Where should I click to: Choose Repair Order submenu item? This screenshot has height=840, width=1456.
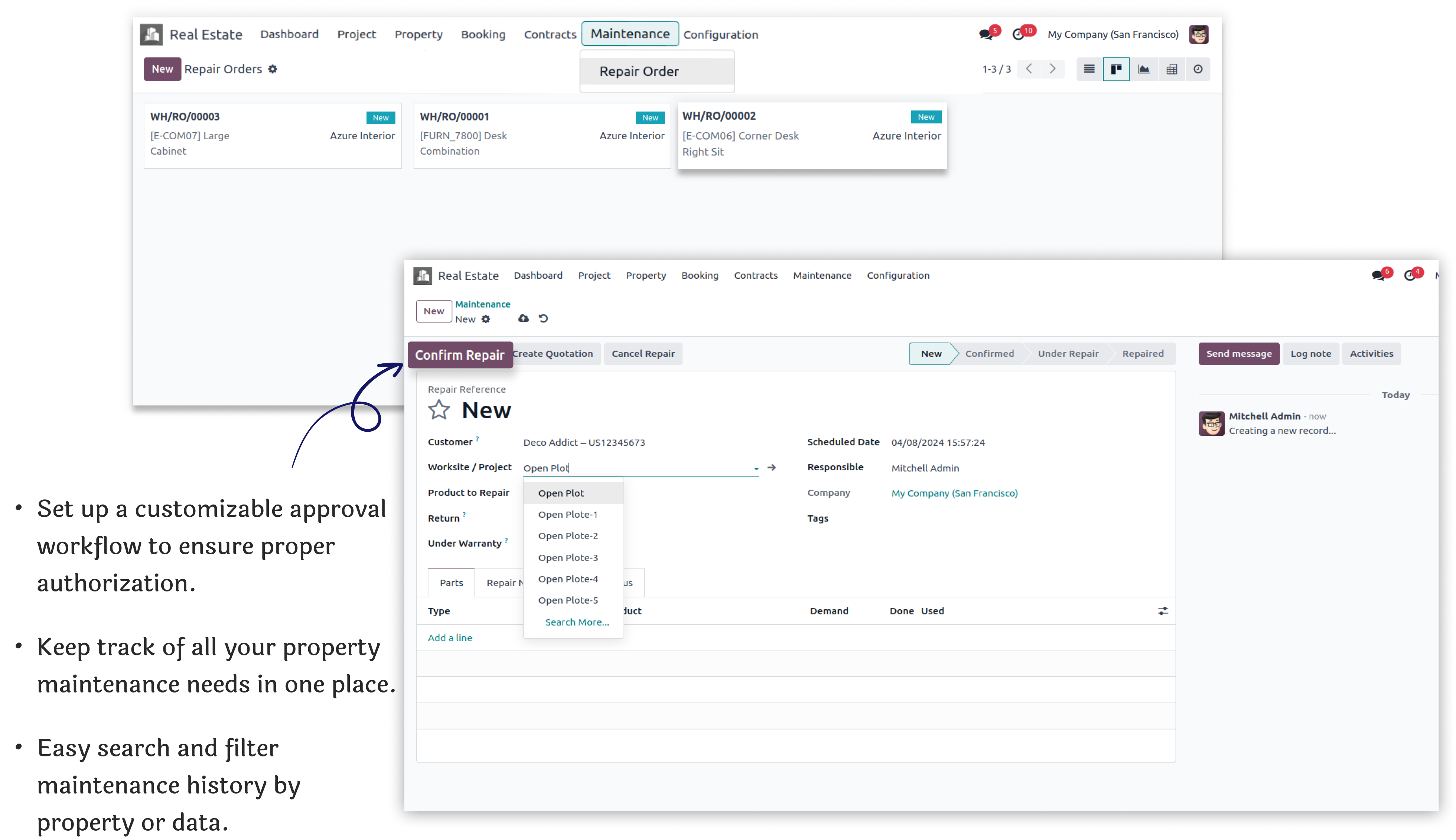pyautogui.click(x=657, y=72)
